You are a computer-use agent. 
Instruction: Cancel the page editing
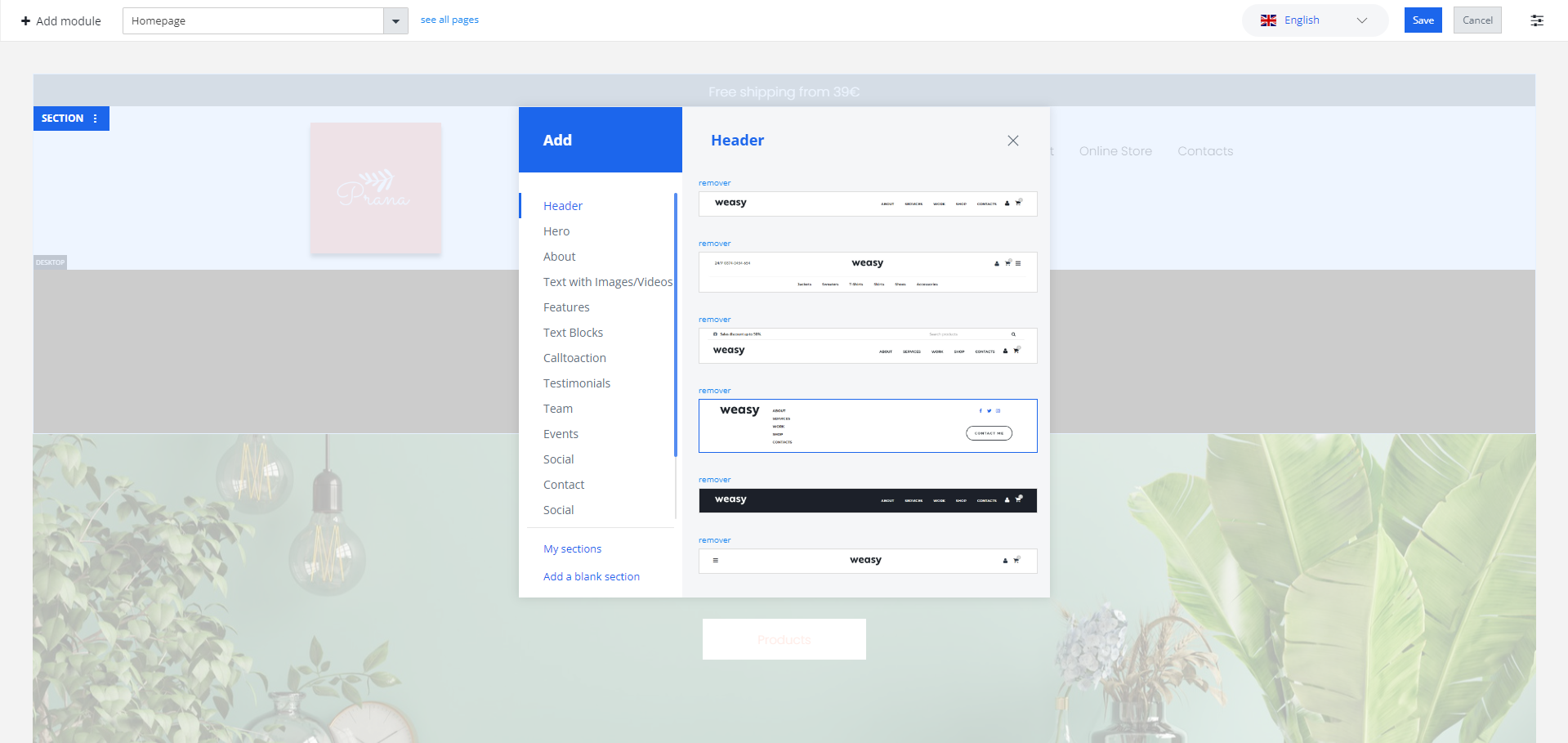click(1477, 20)
